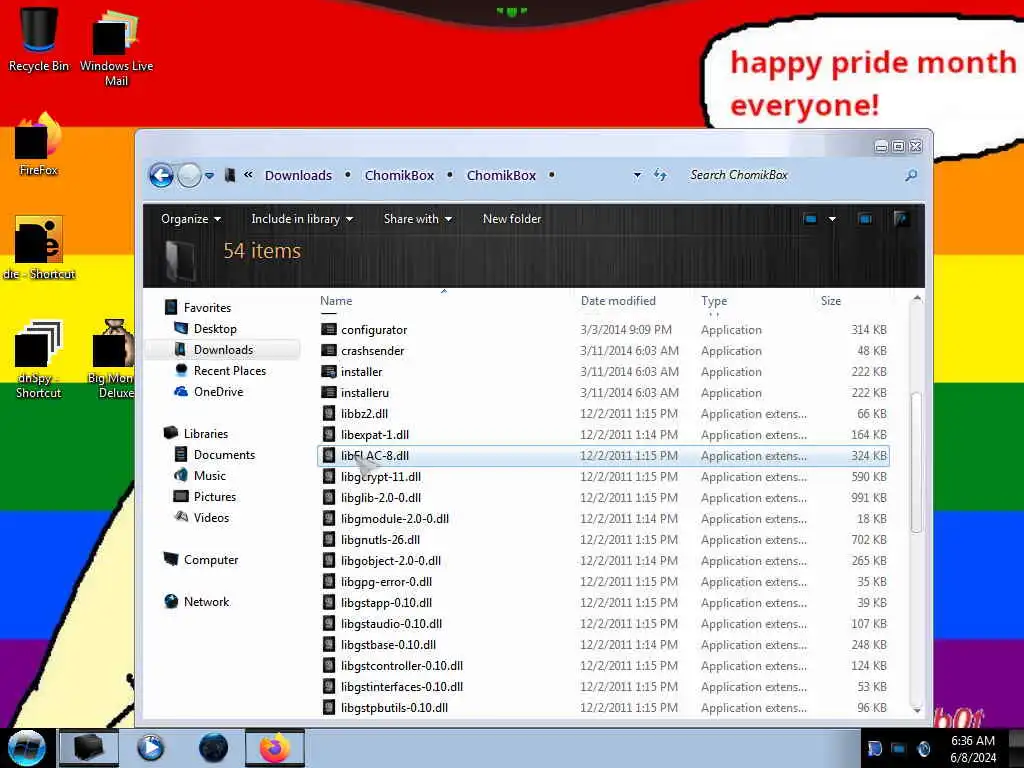Viewport: 1024px width, 768px height.
Task: Open Recent Places in Favorites
Action: tap(229, 371)
